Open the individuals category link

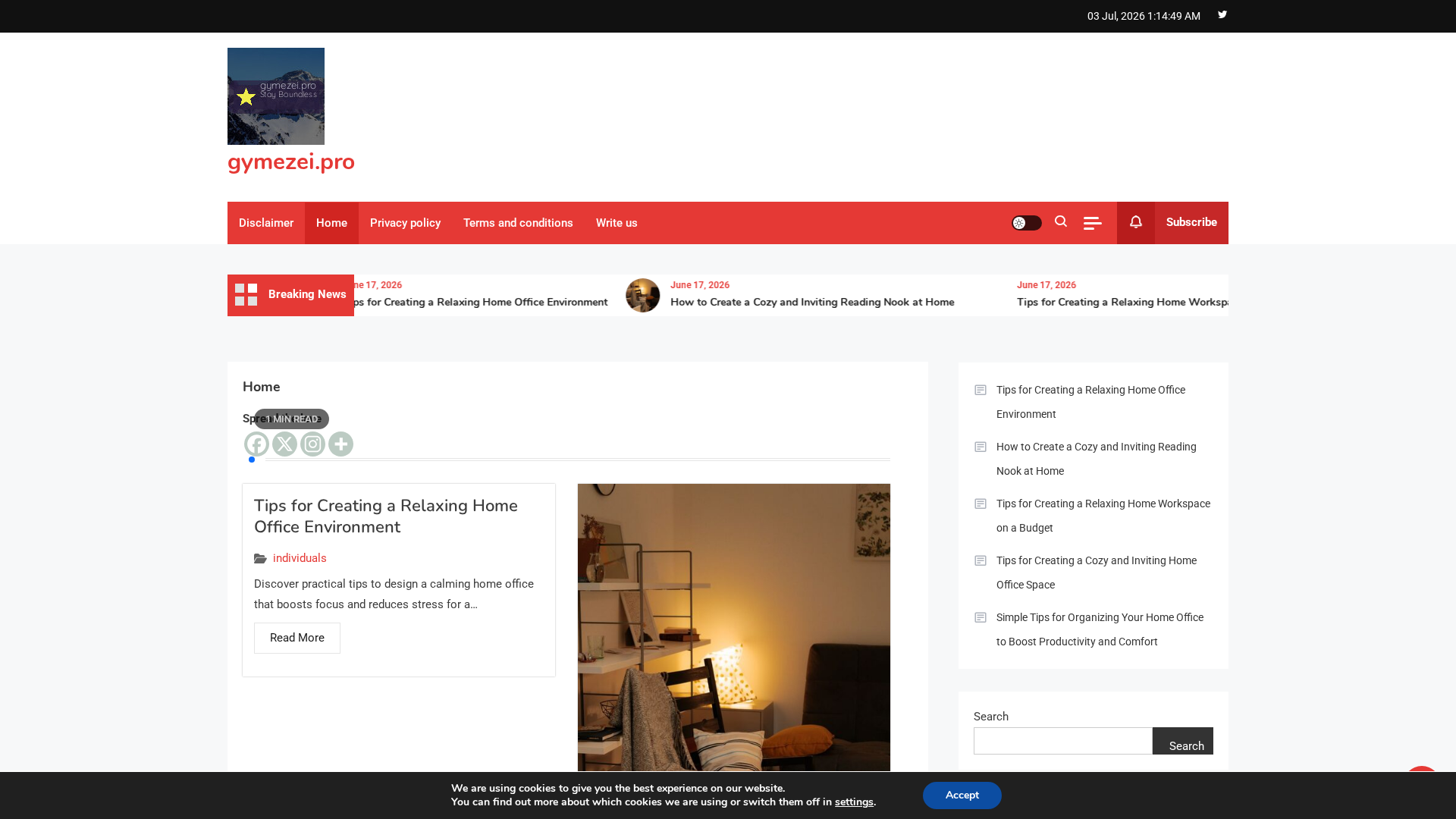[300, 558]
